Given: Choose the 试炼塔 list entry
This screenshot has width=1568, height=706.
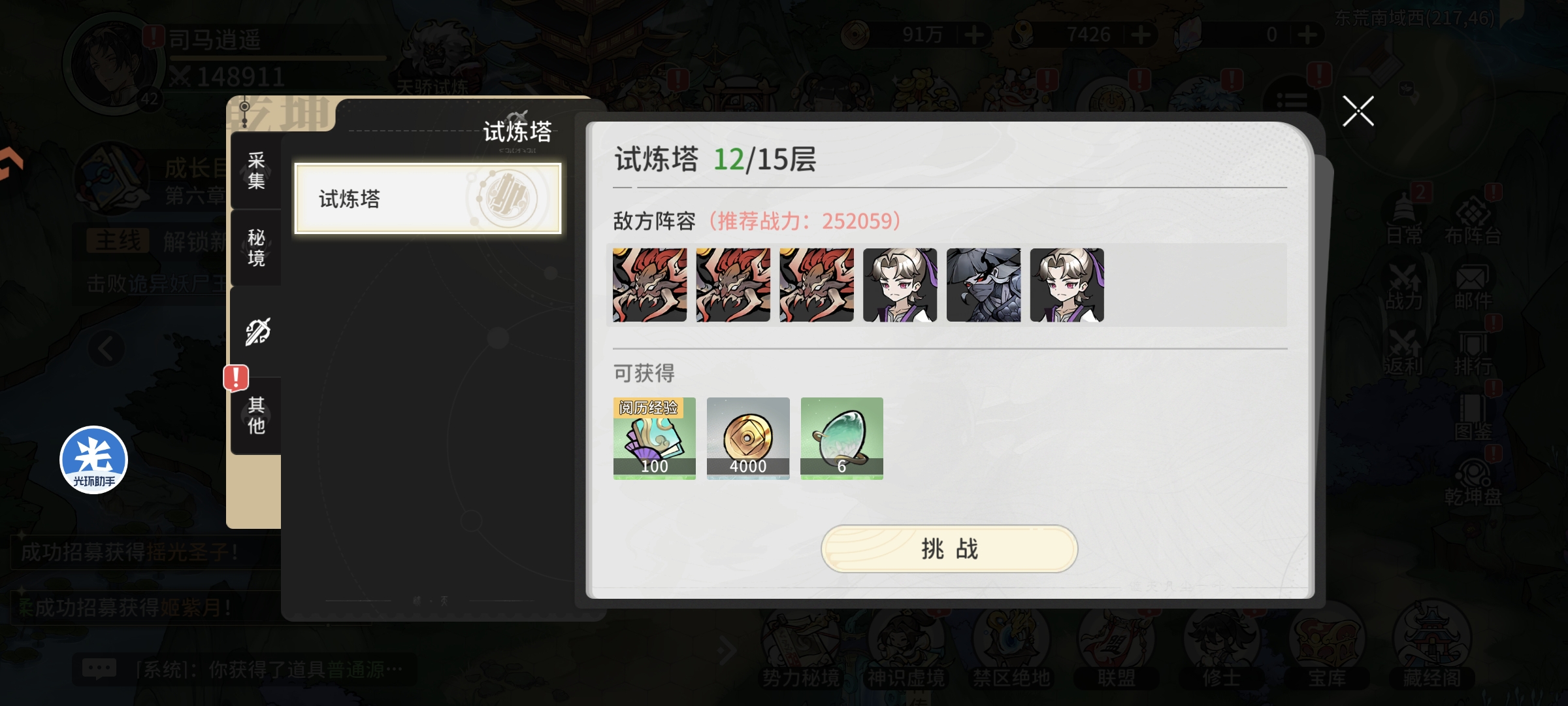Looking at the screenshot, I should pyautogui.click(x=428, y=199).
